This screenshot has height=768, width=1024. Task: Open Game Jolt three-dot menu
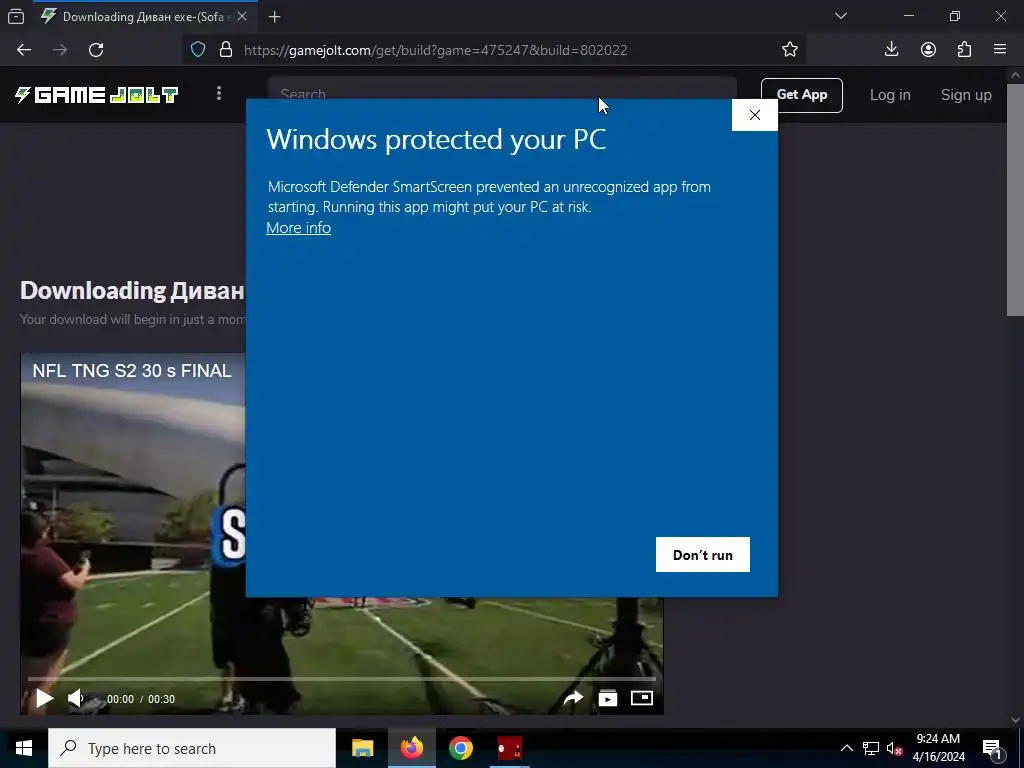click(219, 94)
